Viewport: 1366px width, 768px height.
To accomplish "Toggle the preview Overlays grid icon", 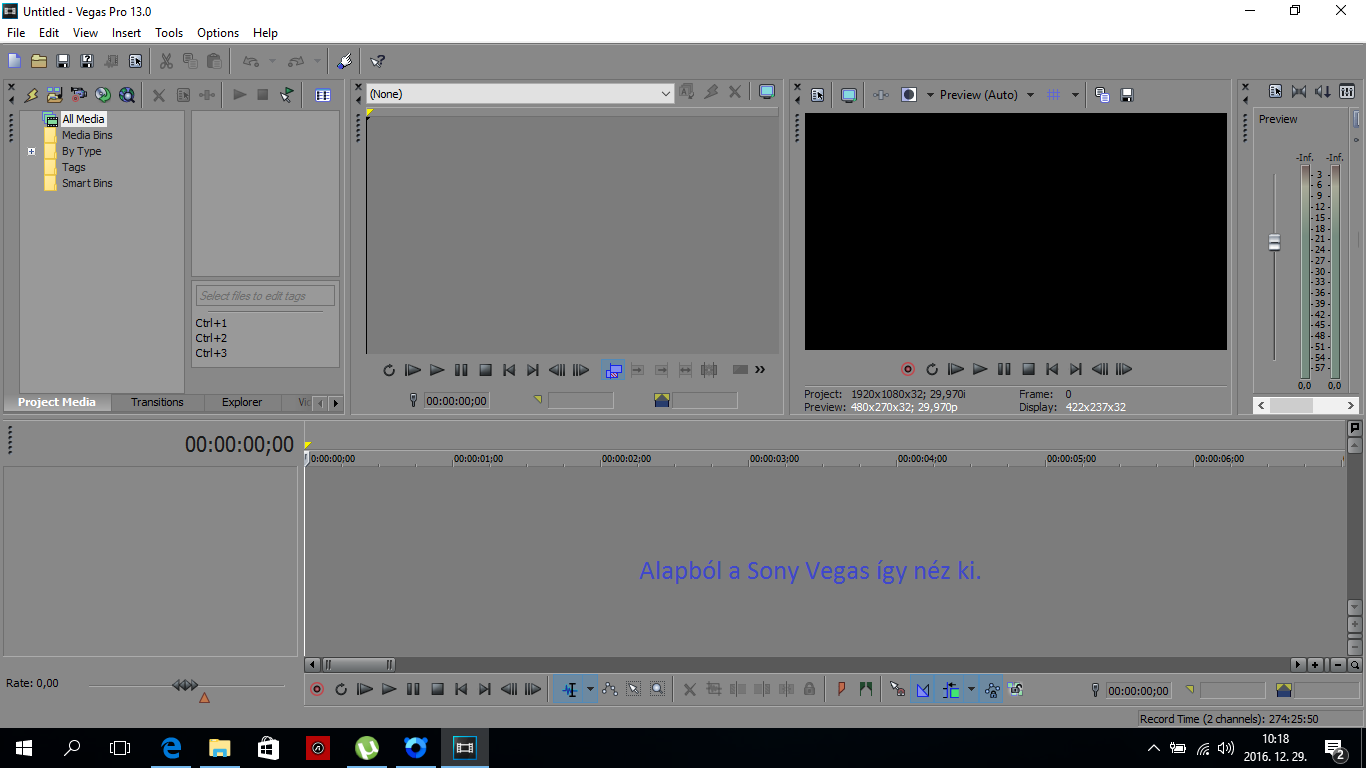I will click(x=1053, y=95).
